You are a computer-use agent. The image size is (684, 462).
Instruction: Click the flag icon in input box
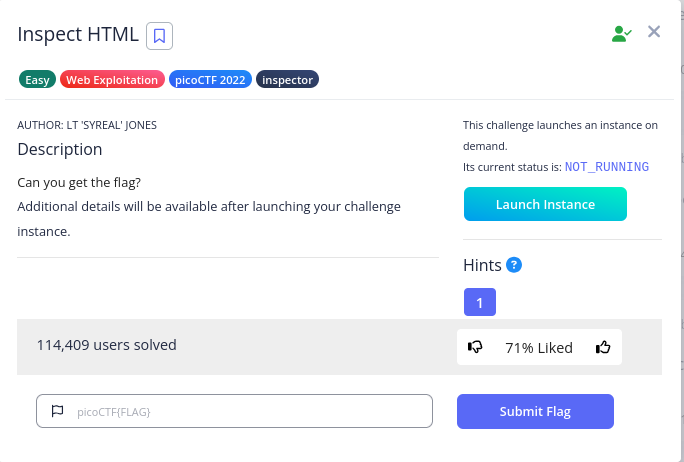point(57,411)
